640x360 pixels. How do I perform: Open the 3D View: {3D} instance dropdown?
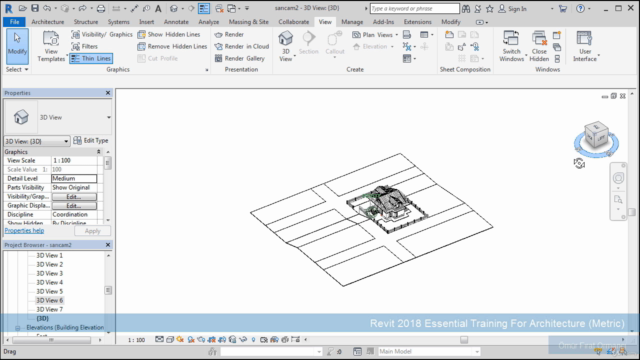coord(37,141)
